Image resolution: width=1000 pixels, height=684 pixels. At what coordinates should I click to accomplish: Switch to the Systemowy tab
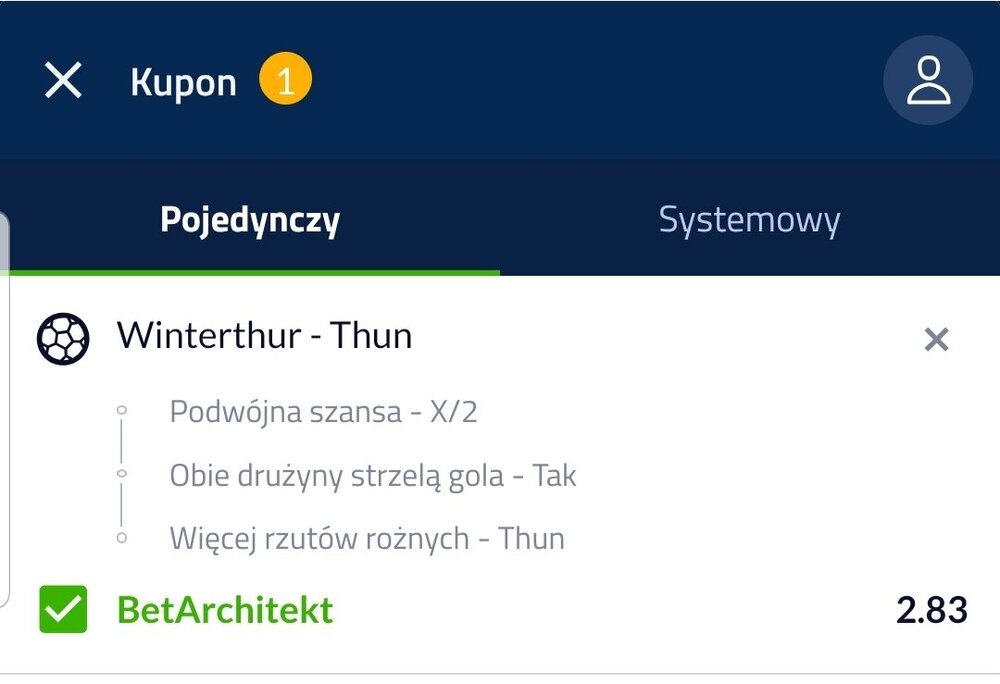pos(749,219)
